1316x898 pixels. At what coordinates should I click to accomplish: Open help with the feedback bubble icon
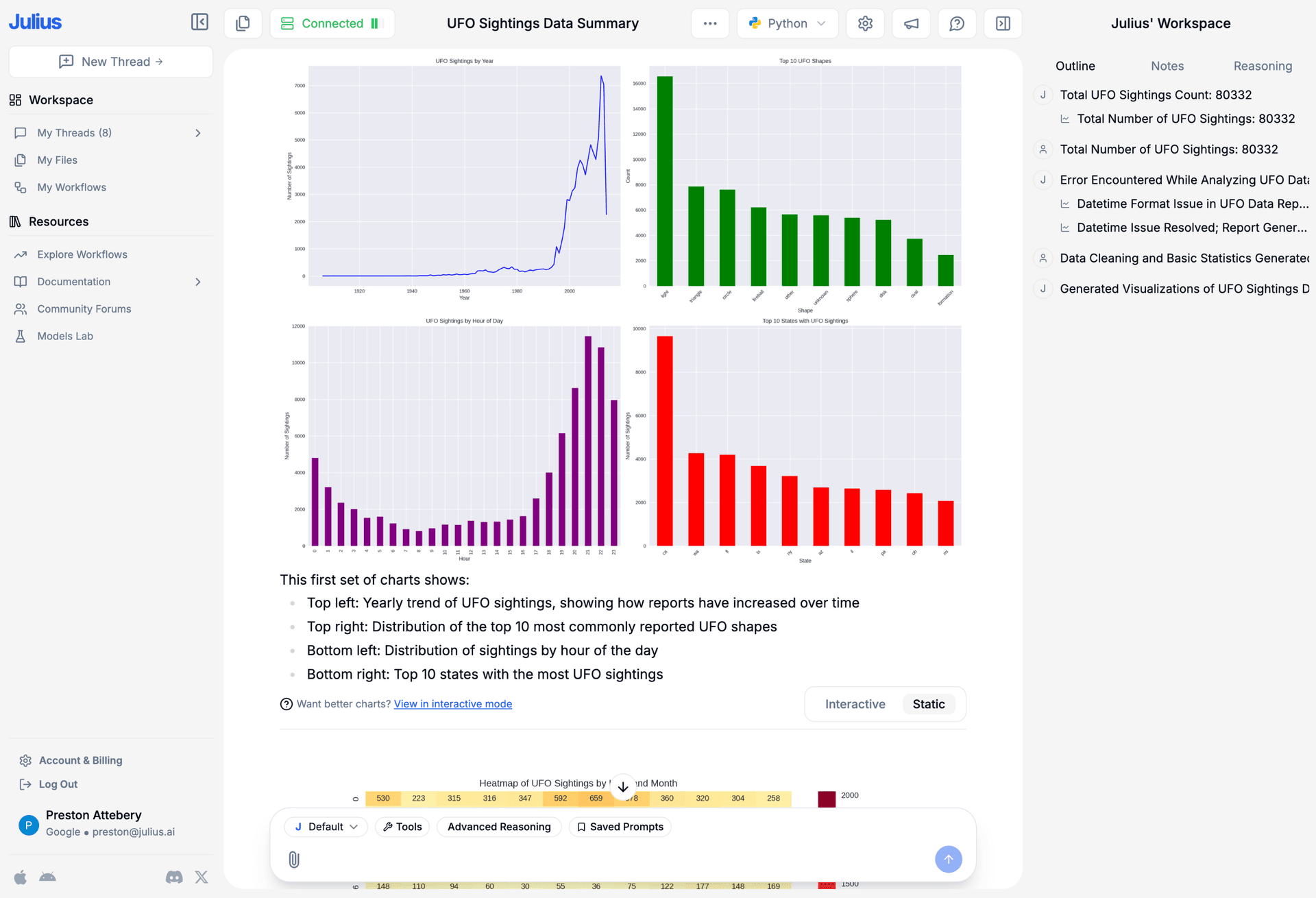click(956, 23)
